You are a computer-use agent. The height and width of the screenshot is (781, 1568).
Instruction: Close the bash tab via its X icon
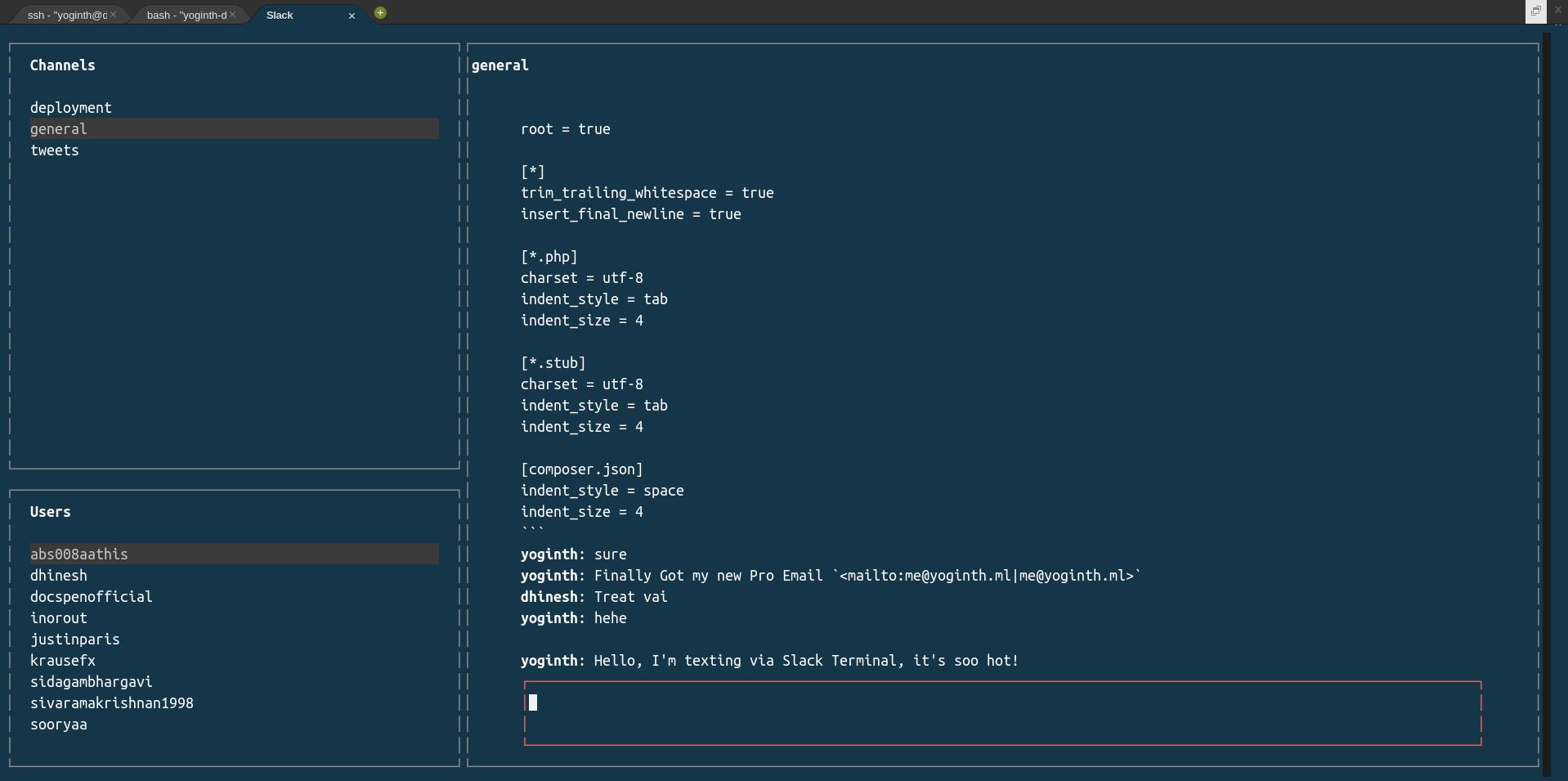(233, 14)
